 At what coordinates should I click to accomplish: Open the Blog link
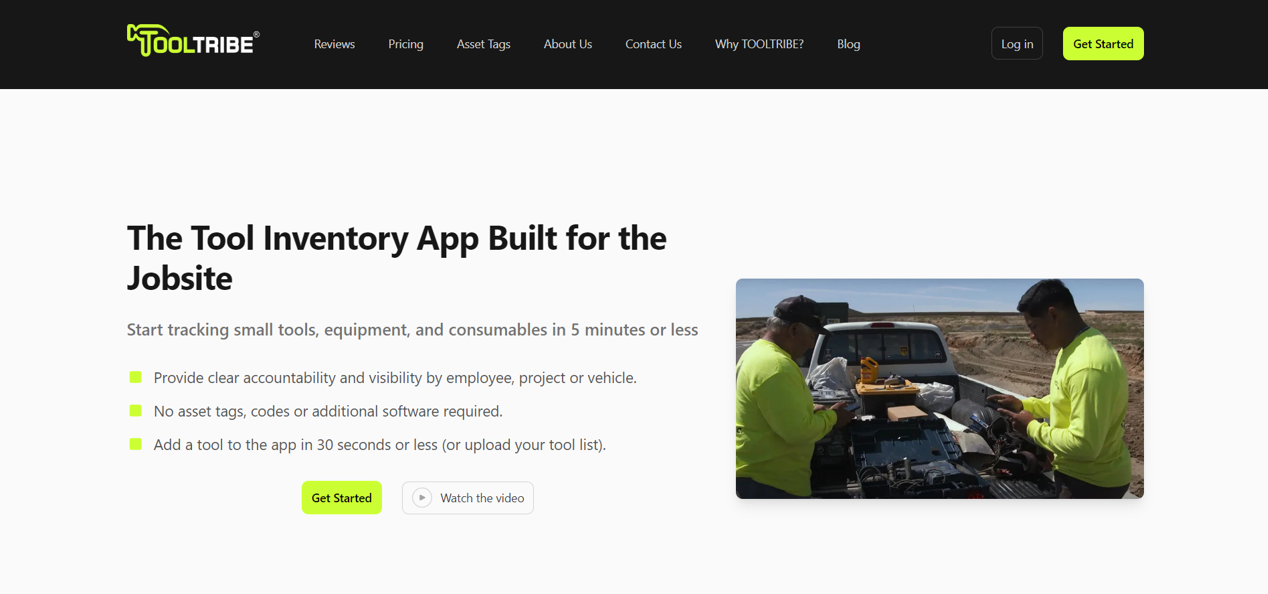coord(849,44)
